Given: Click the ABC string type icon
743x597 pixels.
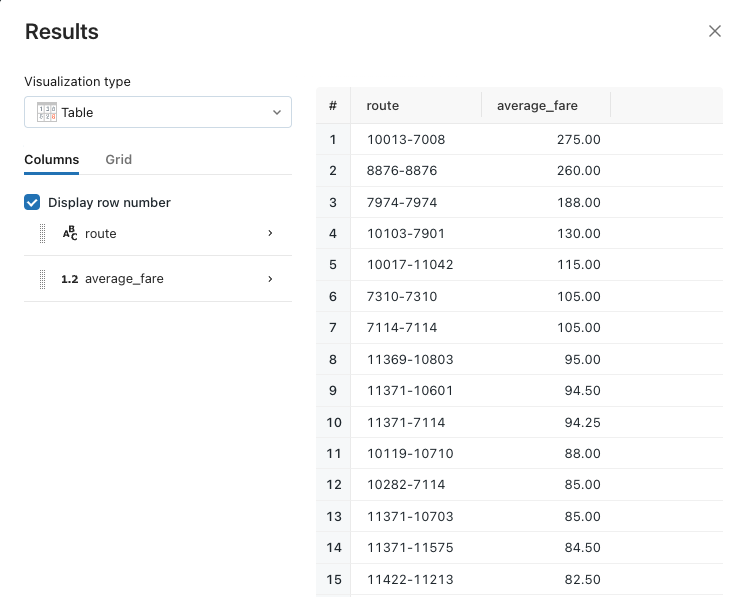Looking at the screenshot, I should click(x=70, y=233).
